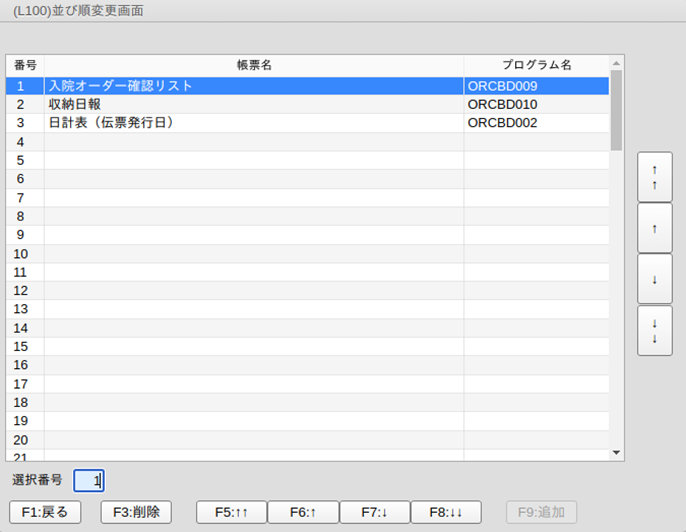686x532 pixels.
Task: Click the scrollbar's down arrow
Action: (x=616, y=452)
